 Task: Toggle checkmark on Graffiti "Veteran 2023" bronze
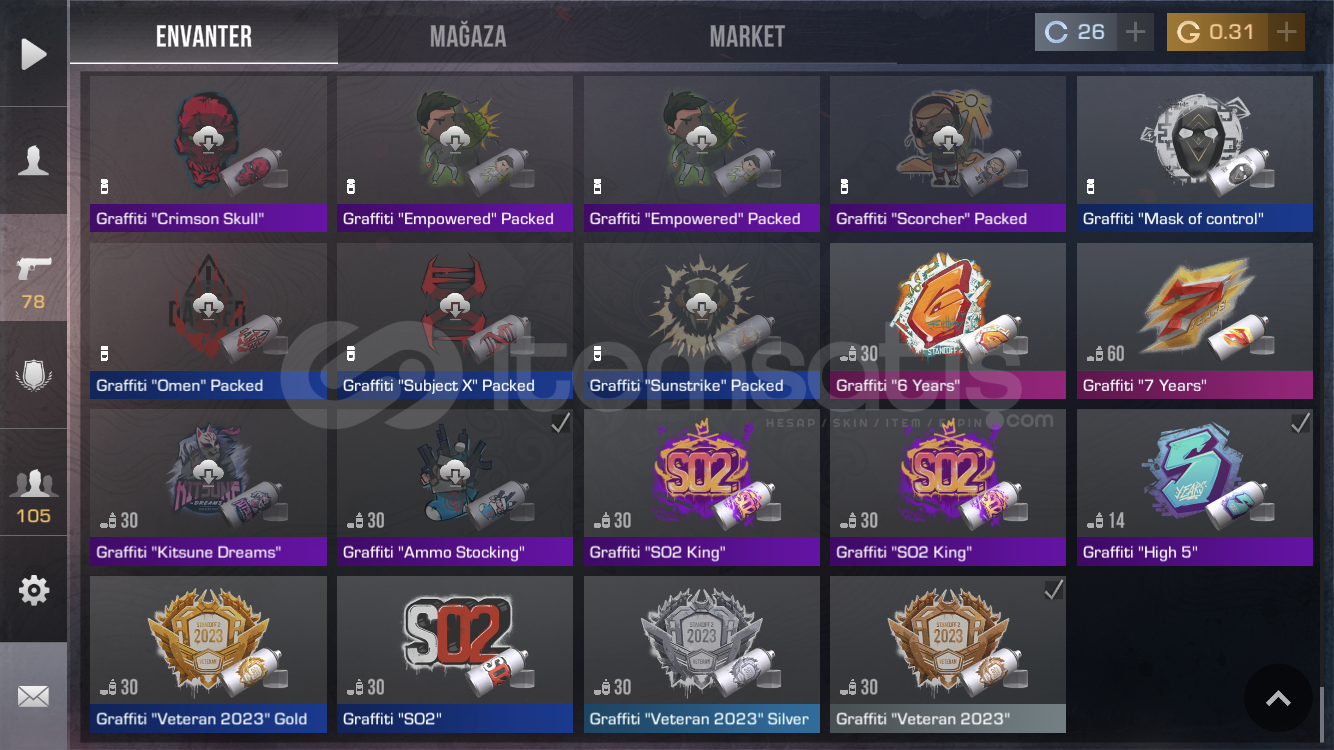coord(1053,591)
